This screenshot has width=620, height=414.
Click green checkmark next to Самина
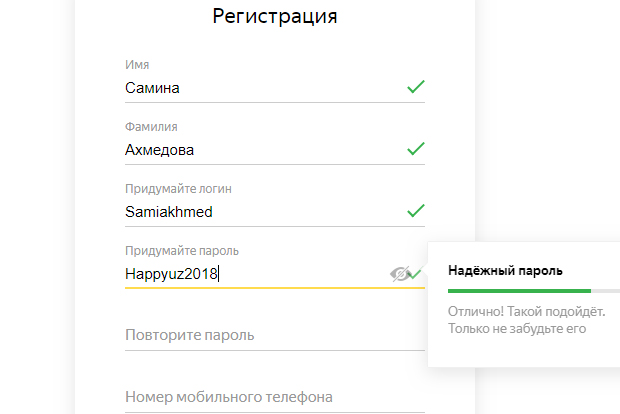[x=416, y=87]
